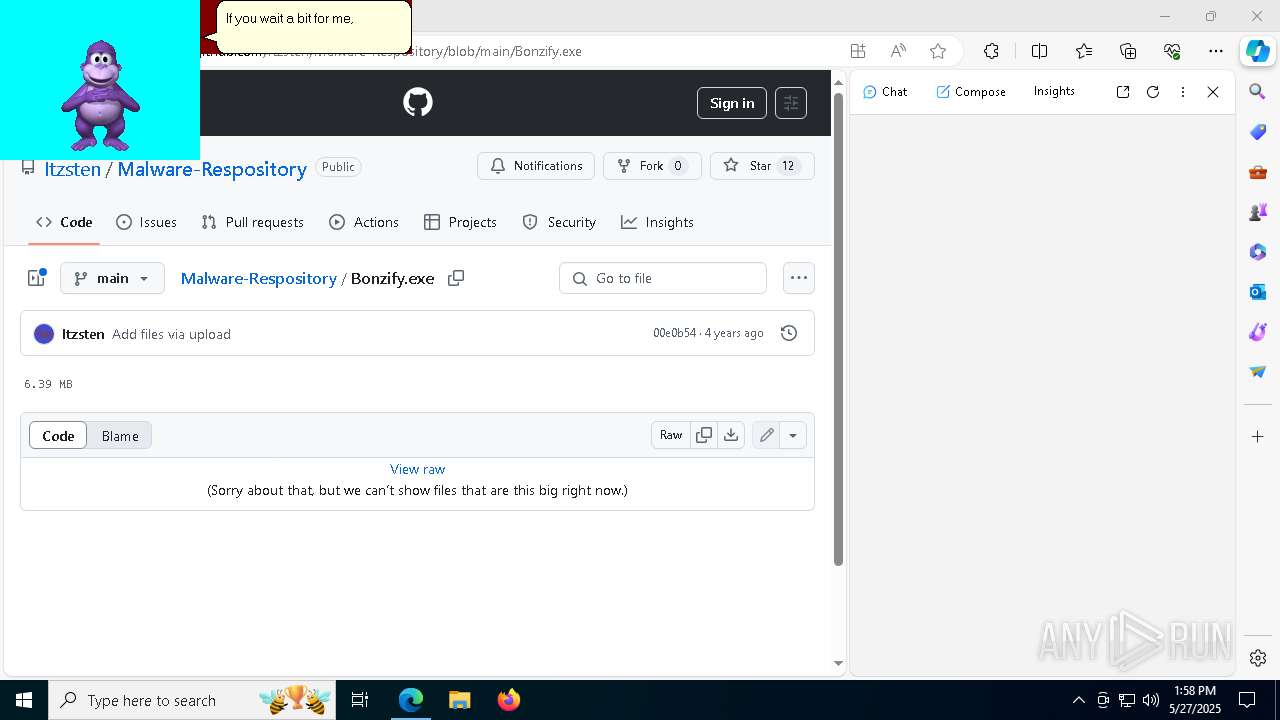Star the repository
This screenshot has height=720, width=1280.
(x=762, y=166)
